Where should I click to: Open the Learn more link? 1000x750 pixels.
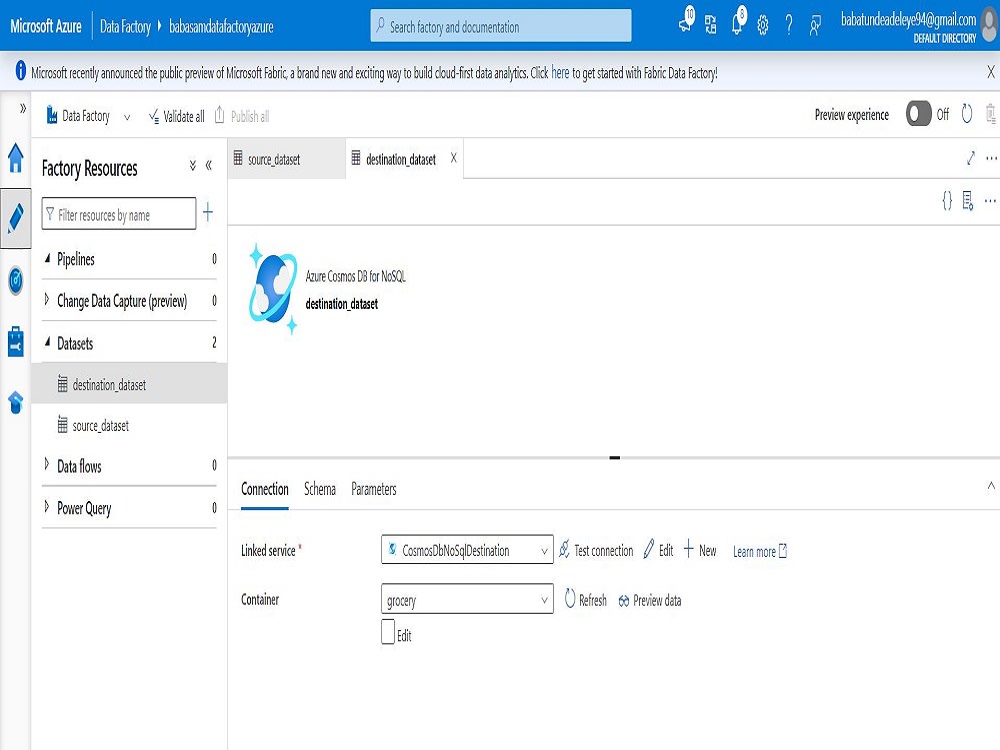pos(760,551)
